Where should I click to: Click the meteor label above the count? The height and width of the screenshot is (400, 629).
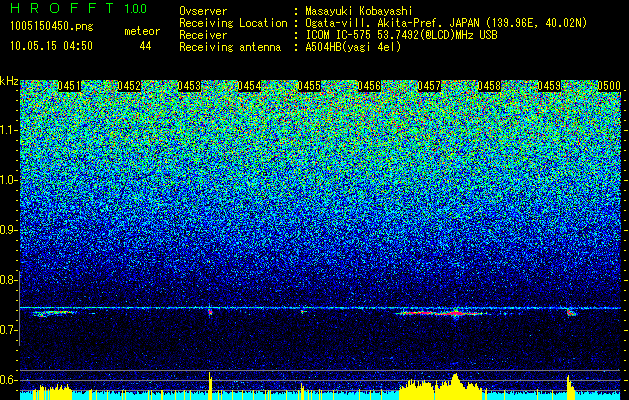pyautogui.click(x=142, y=32)
